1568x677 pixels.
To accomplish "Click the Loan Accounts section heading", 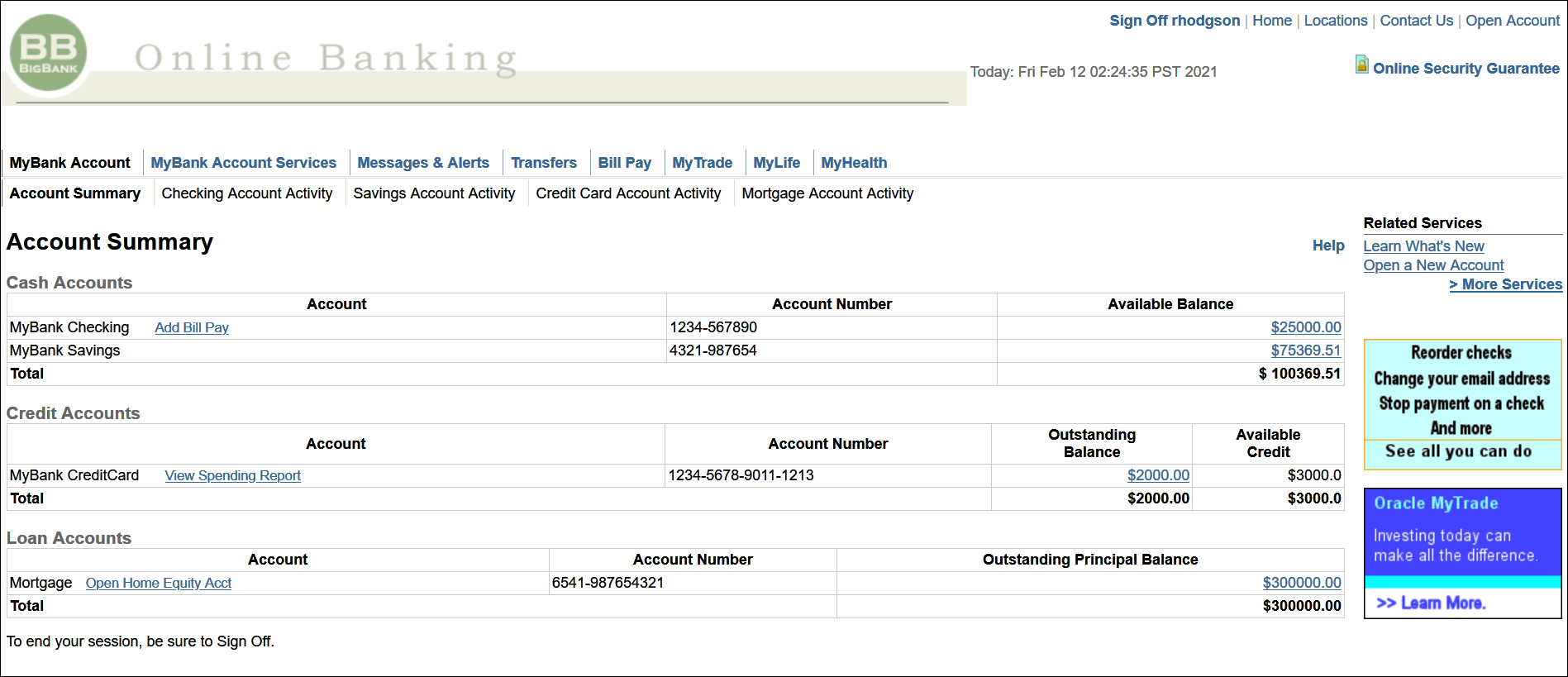I will pyautogui.click(x=69, y=538).
